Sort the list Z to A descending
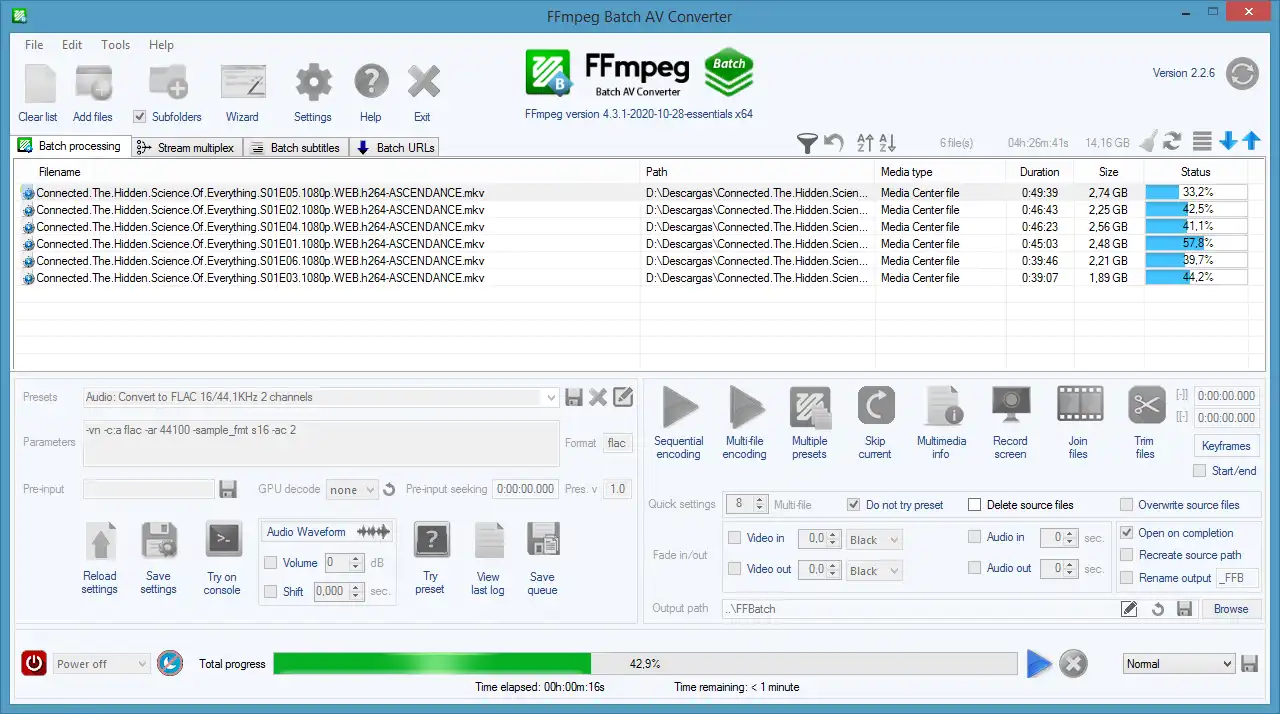Screen dimensions: 1280x714 [888, 143]
